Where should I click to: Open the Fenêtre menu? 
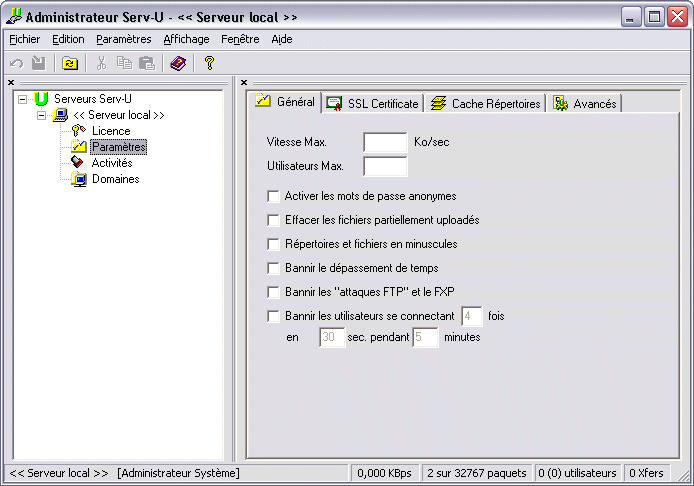tap(240, 39)
